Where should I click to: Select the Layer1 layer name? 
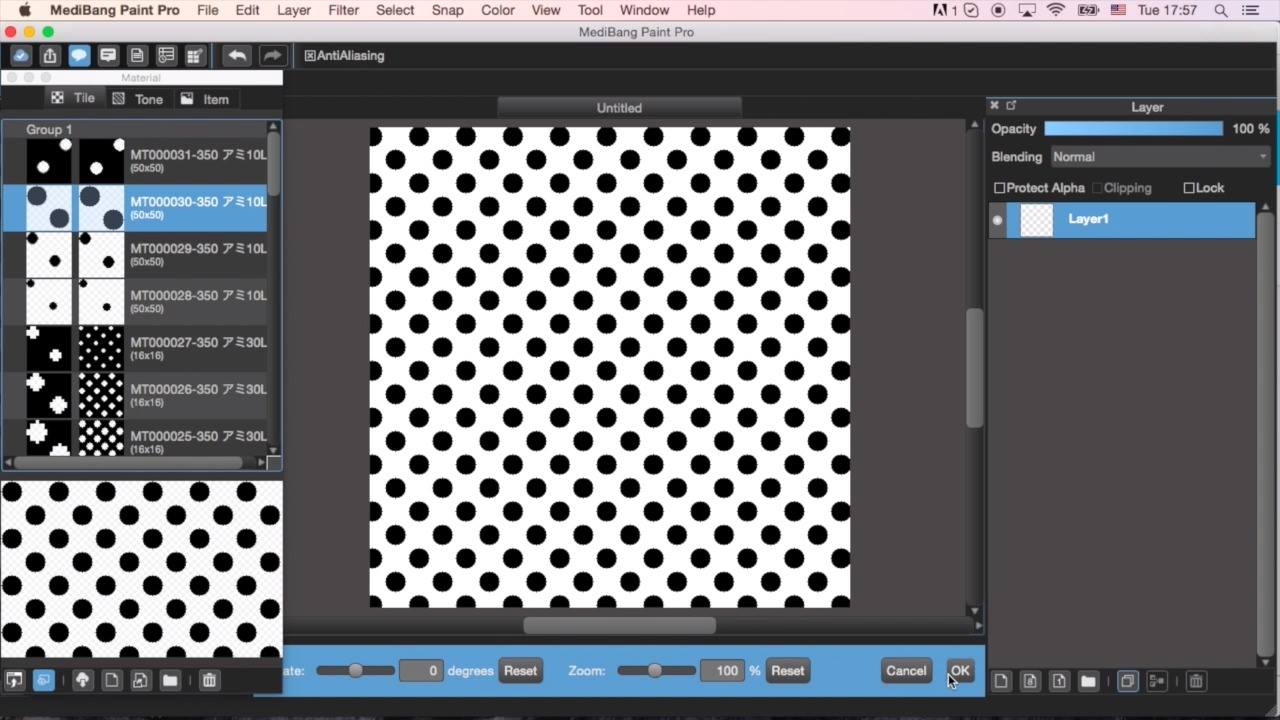tap(1088, 219)
